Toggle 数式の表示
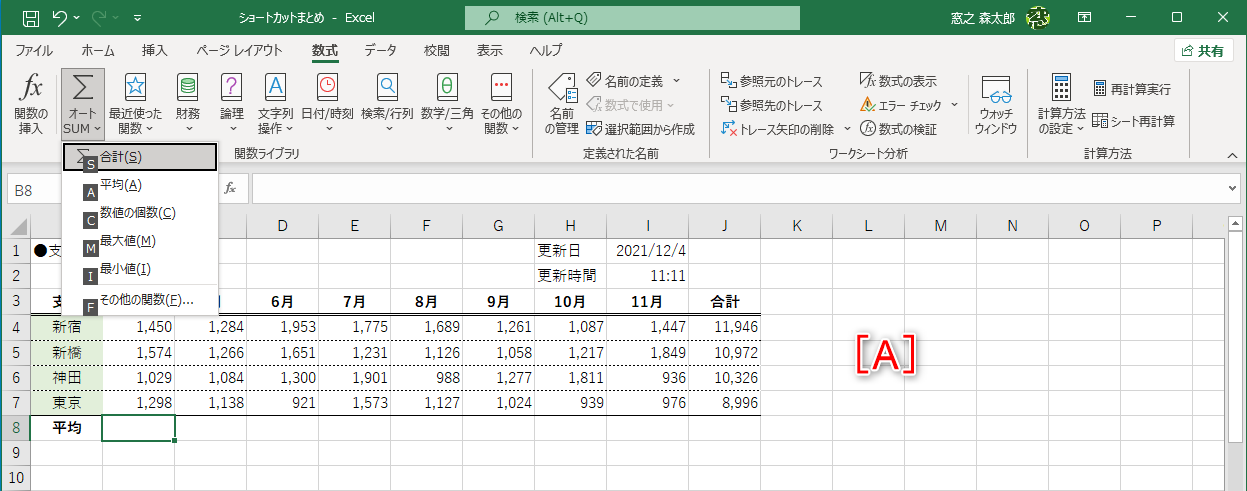This screenshot has width=1247, height=491. 898,81
